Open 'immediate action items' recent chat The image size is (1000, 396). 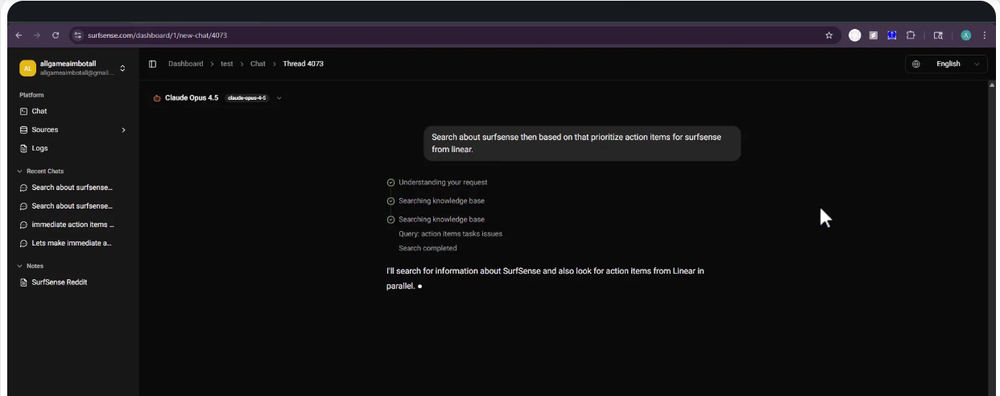tap(73, 224)
